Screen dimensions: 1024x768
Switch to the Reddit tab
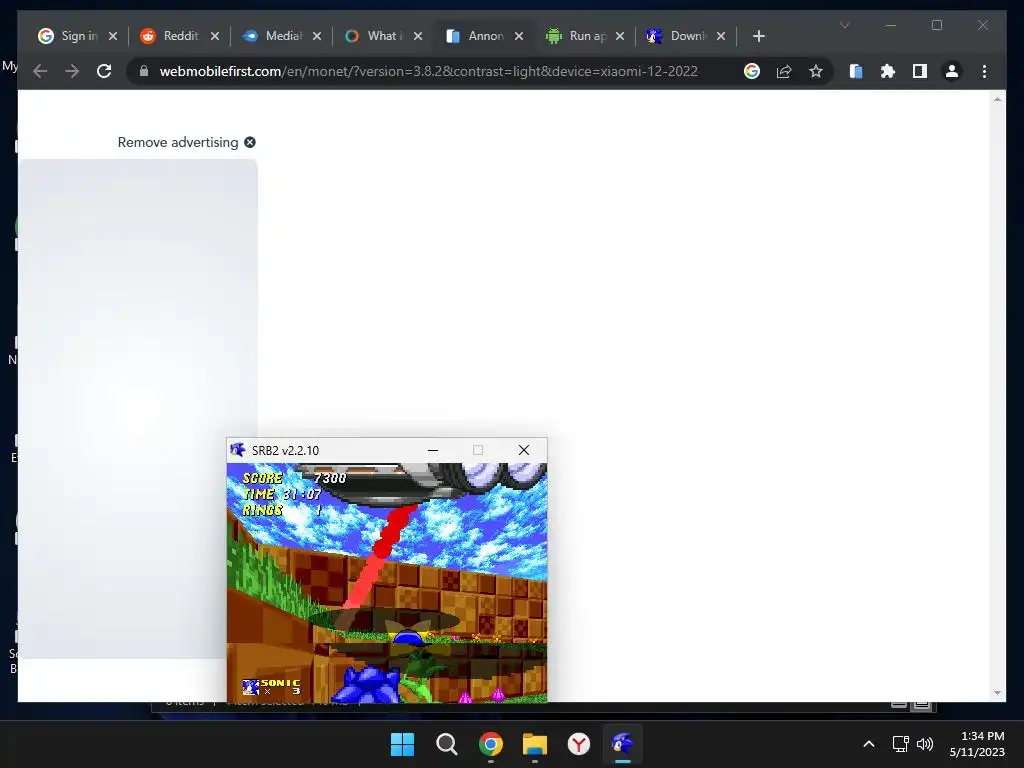click(x=170, y=36)
